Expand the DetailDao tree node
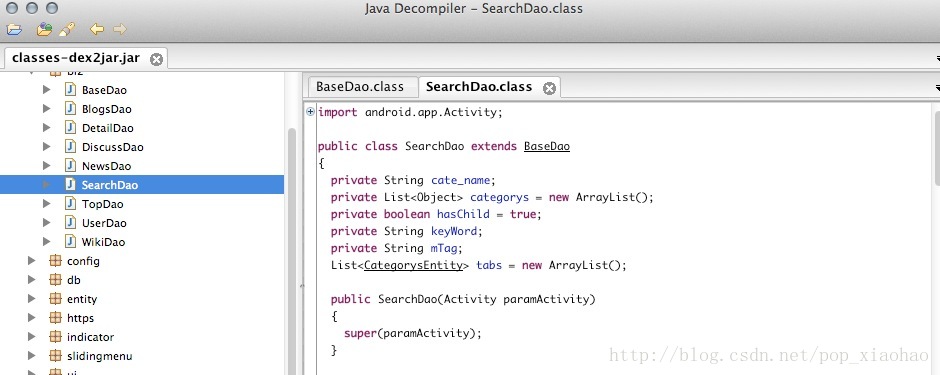The height and width of the screenshot is (375, 940). coord(47,128)
